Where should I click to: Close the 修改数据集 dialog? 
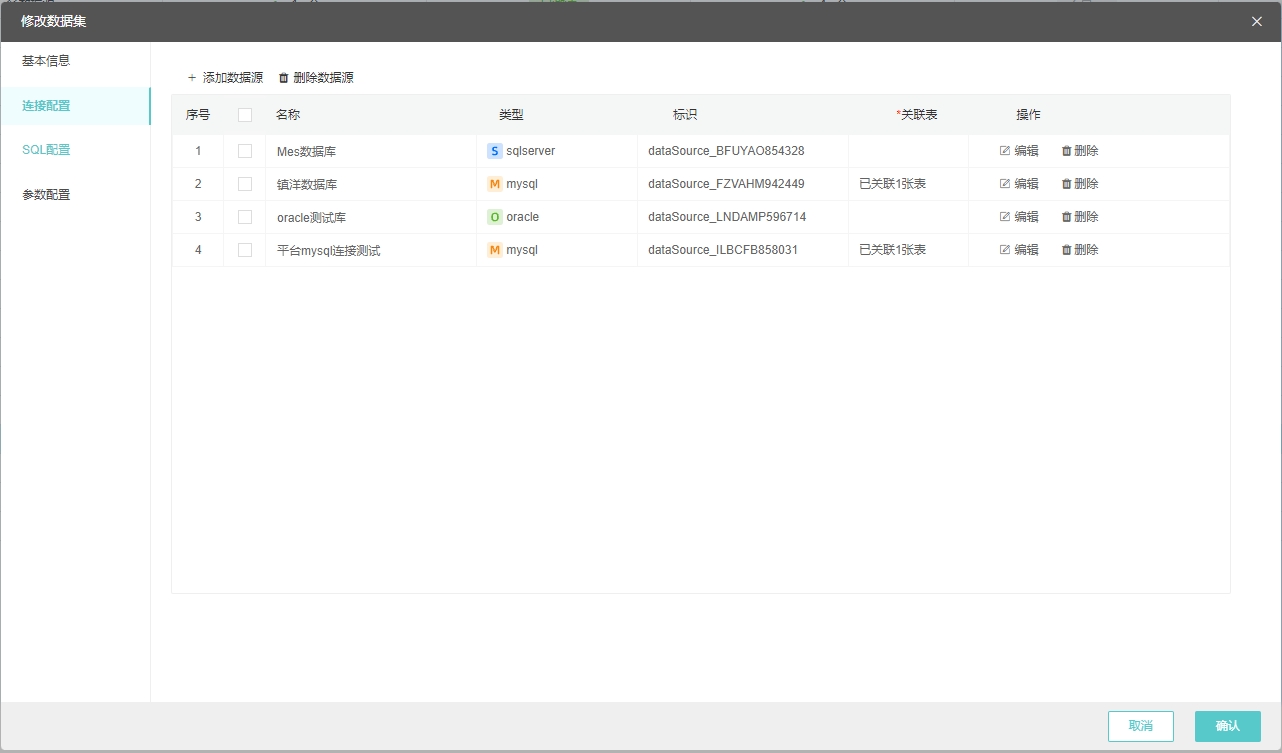click(x=1257, y=21)
